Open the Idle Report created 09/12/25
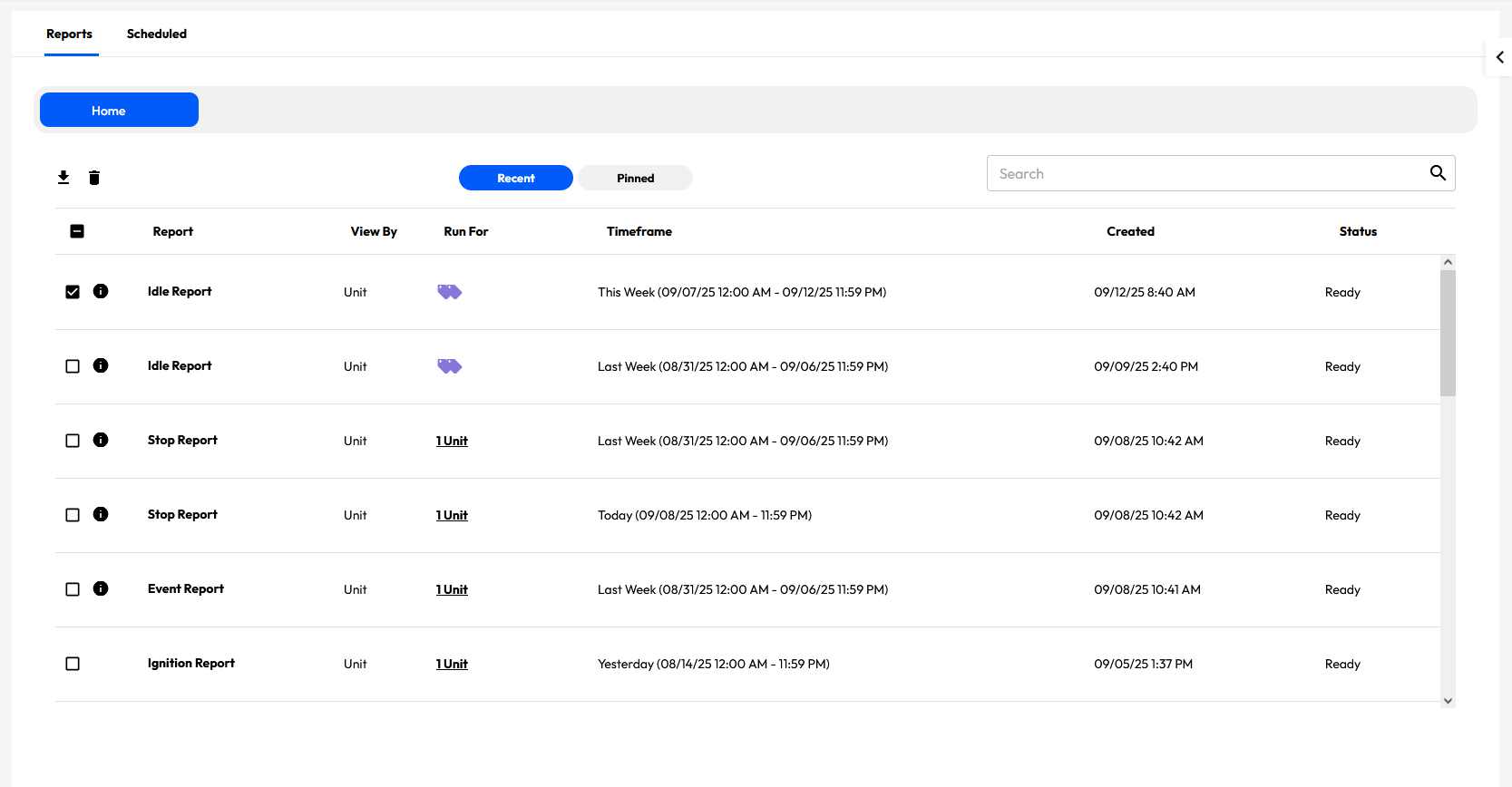The width and height of the screenshot is (1512, 787). tap(180, 291)
